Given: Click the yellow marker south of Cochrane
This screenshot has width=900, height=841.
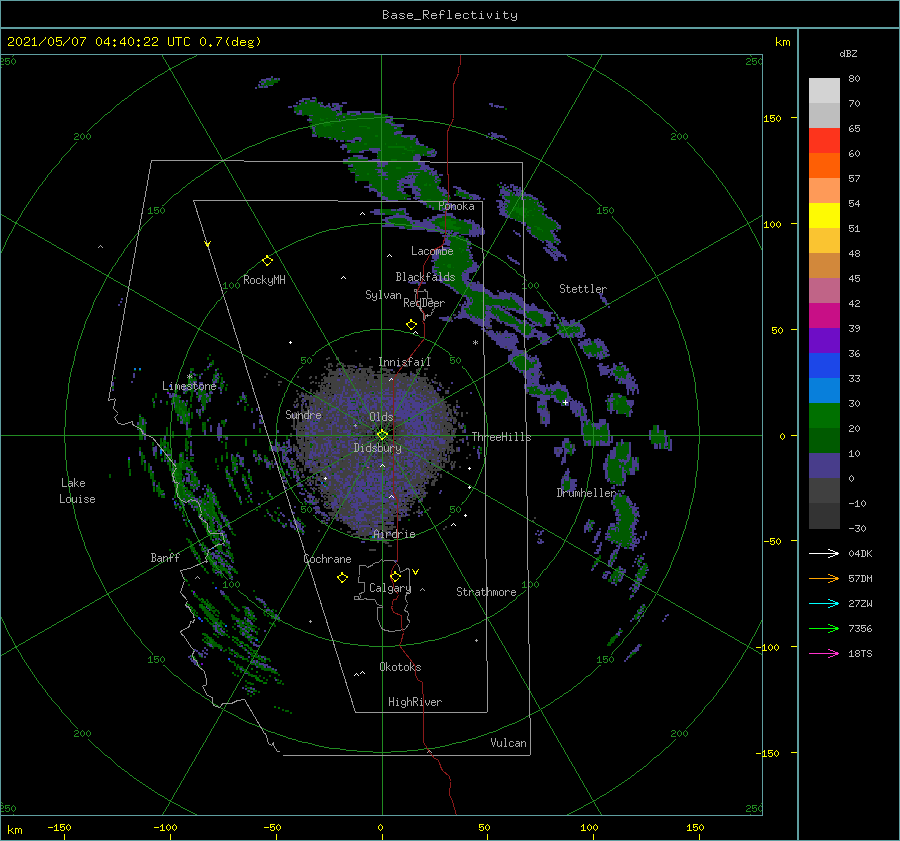Looking at the screenshot, I should tap(342, 578).
